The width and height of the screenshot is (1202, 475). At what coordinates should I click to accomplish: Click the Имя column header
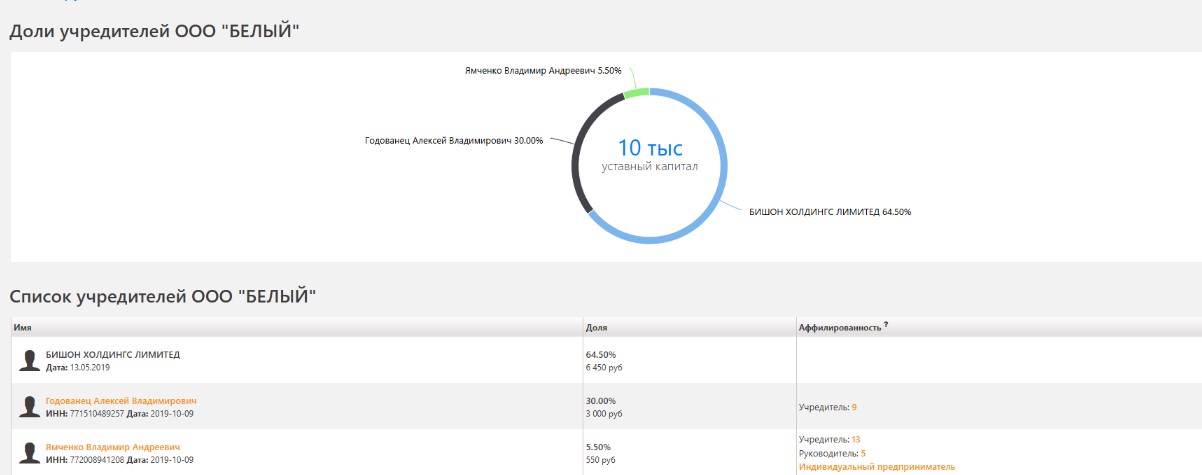coord(23,327)
